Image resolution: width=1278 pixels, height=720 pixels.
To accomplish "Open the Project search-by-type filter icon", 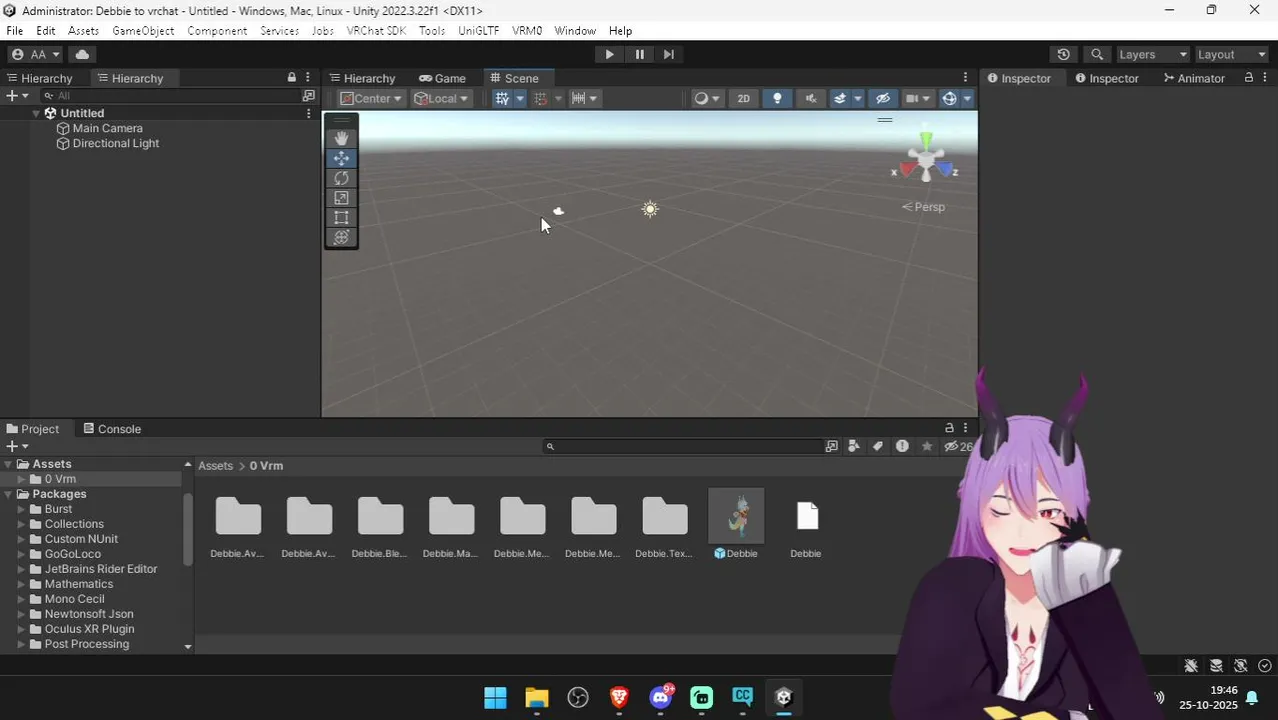I will (x=854, y=446).
